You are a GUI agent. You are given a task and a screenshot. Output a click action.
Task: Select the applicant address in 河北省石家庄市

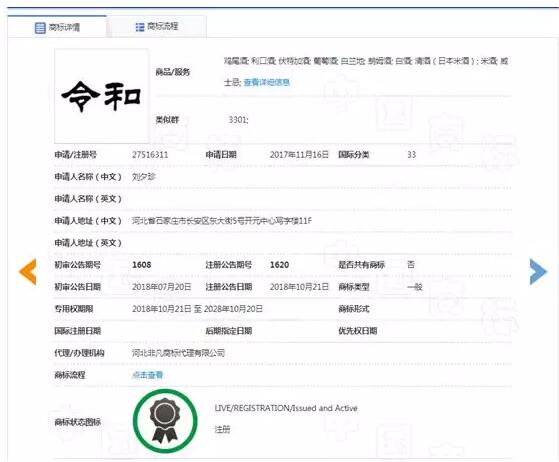(222, 221)
